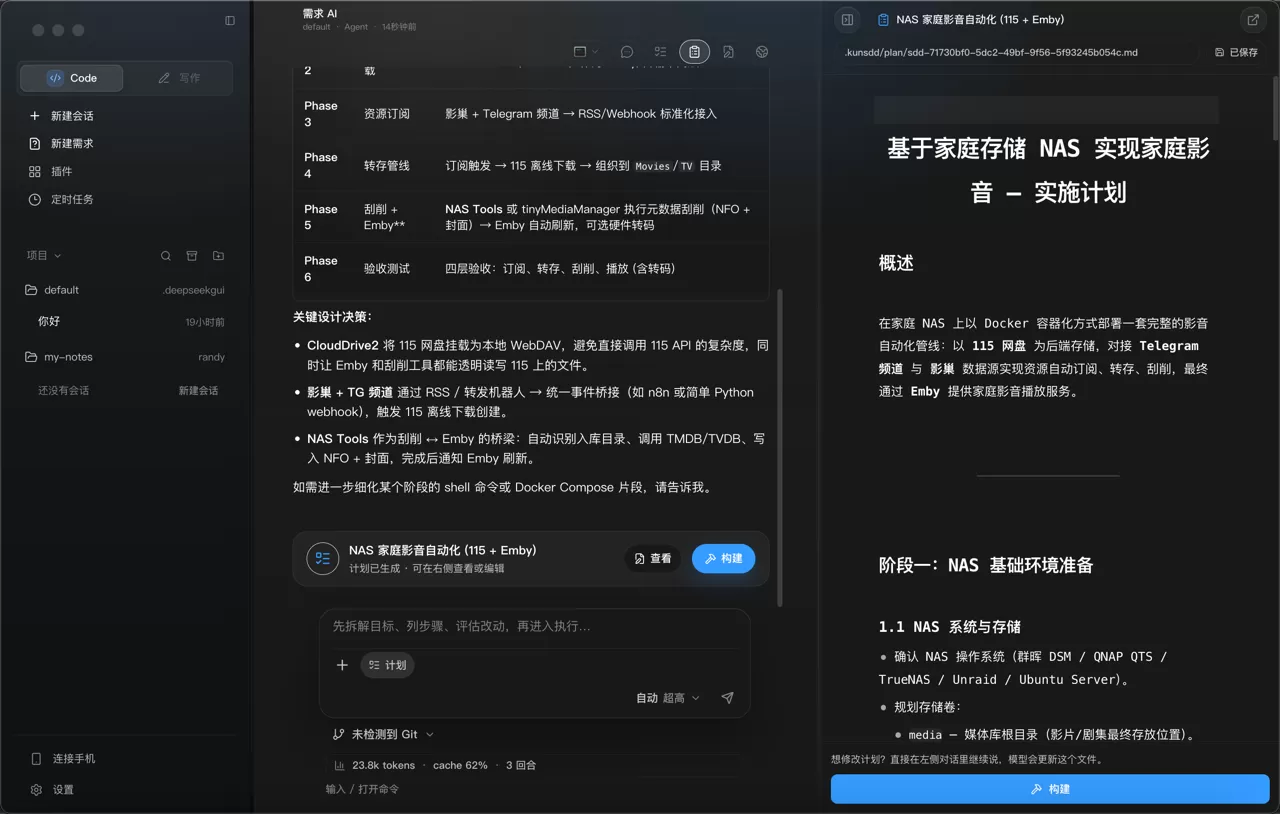Toggle the left sidebar collapse icon
This screenshot has height=814, width=1280.
click(230, 20)
